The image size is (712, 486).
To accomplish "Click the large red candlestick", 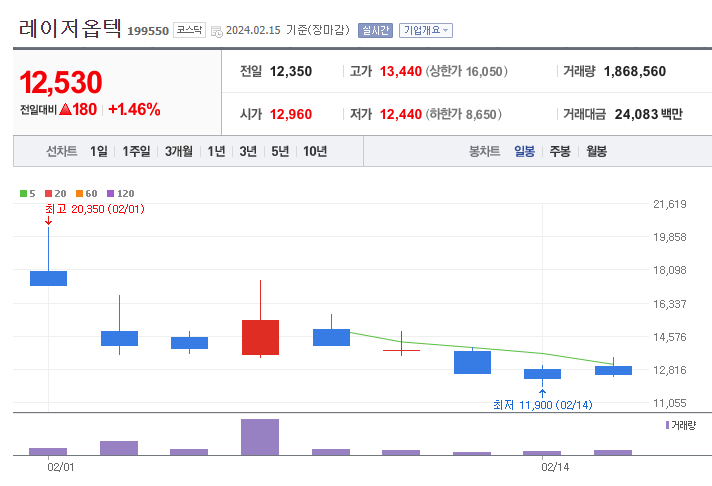I will [x=260, y=337].
